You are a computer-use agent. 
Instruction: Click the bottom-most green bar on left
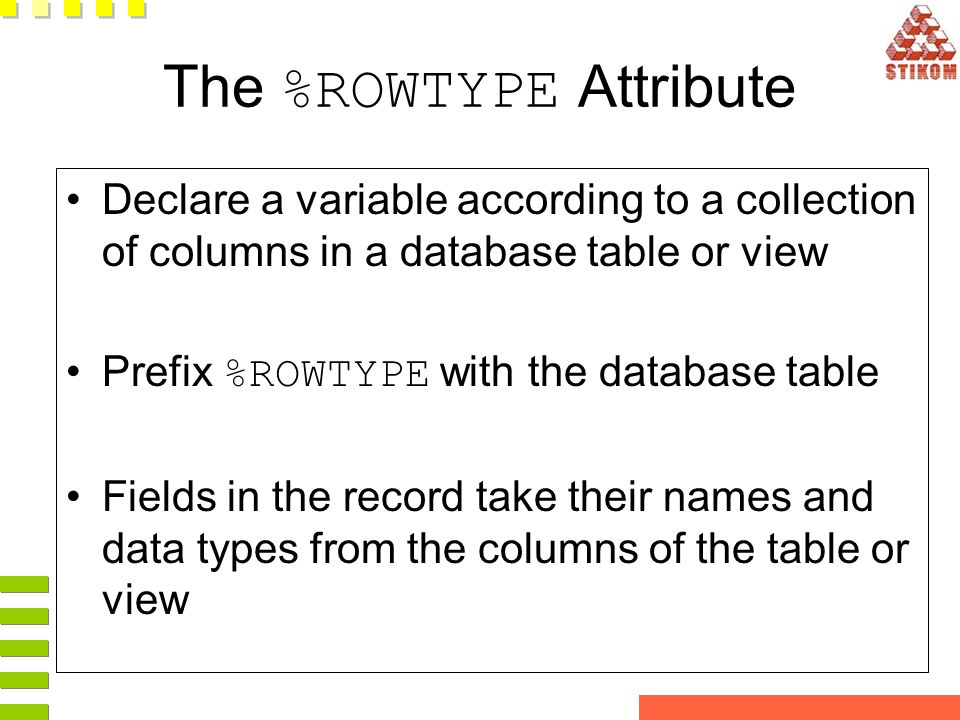click(x=24, y=713)
